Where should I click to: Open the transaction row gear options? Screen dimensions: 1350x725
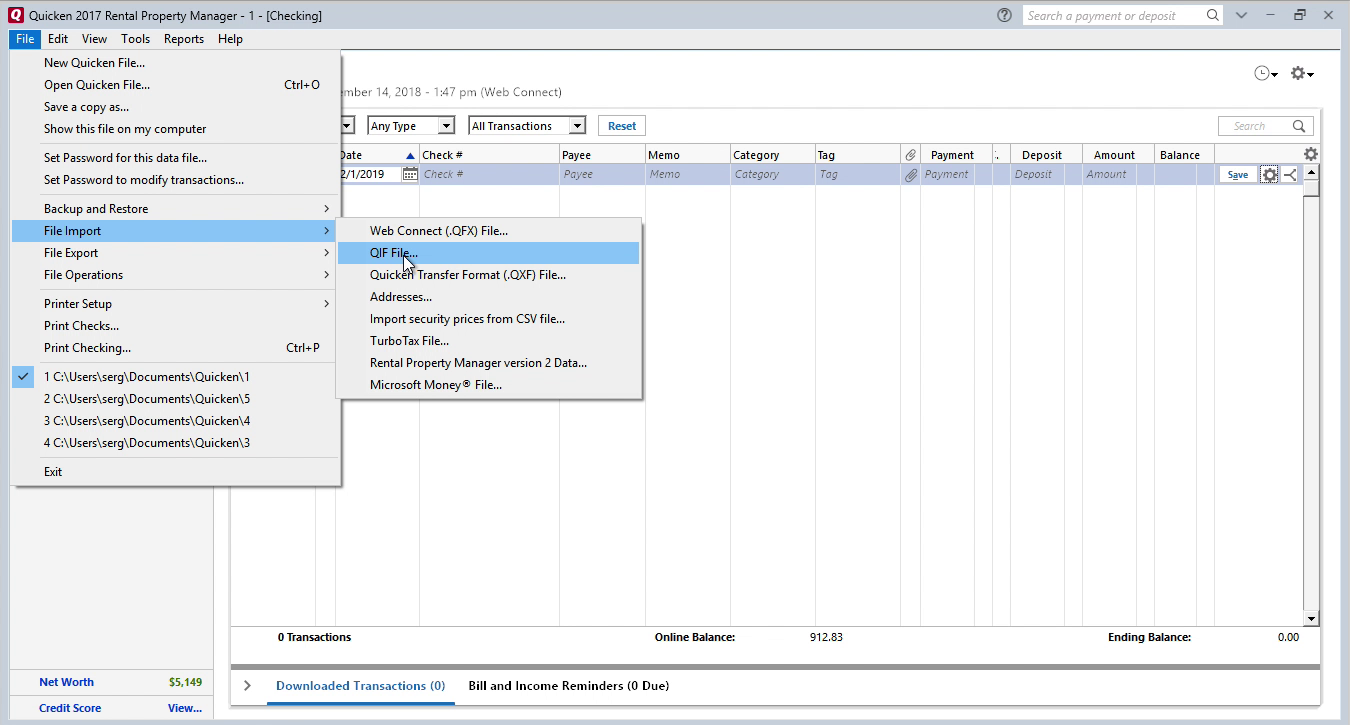pos(1270,174)
